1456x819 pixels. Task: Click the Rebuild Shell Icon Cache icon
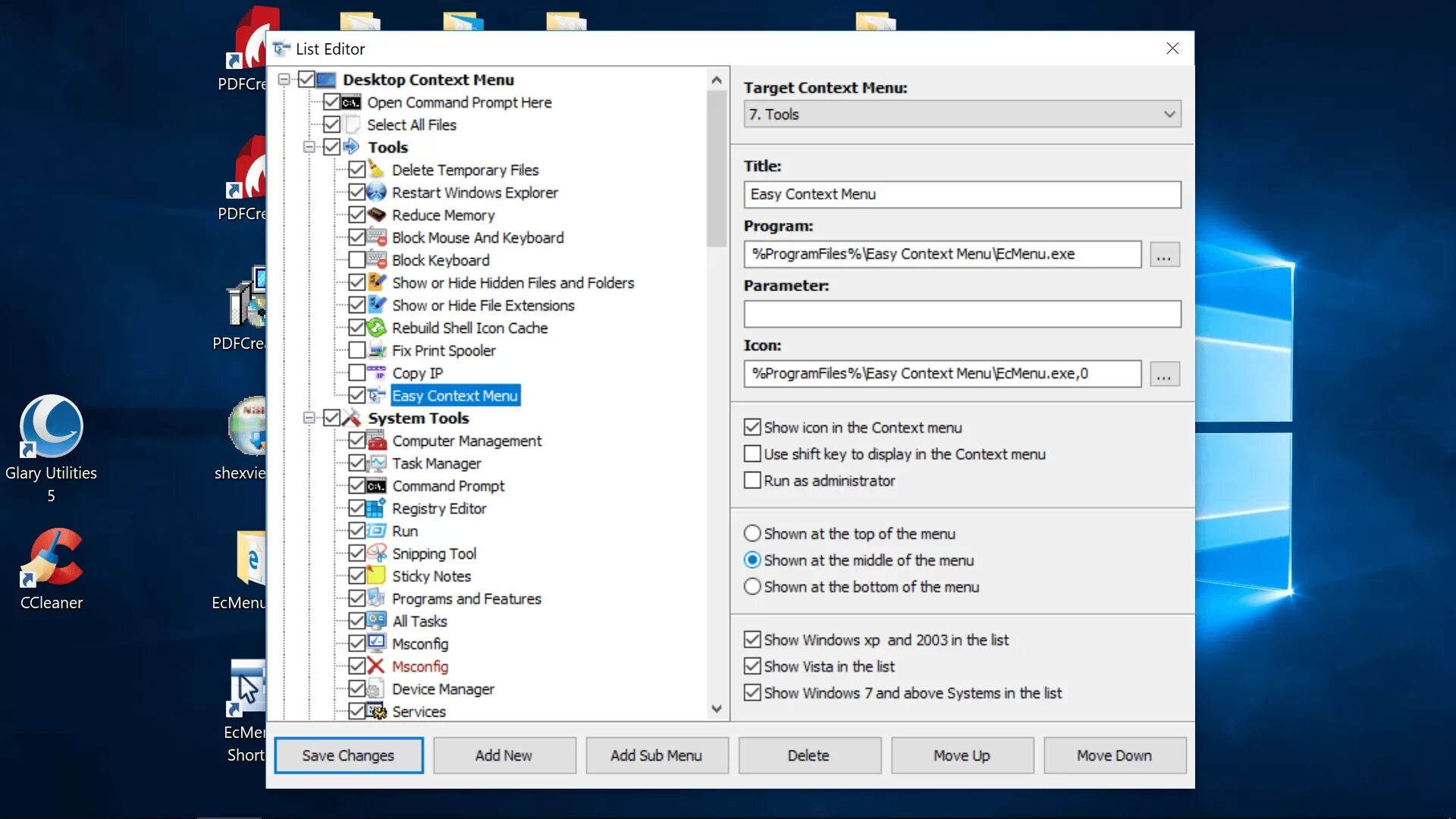point(376,328)
